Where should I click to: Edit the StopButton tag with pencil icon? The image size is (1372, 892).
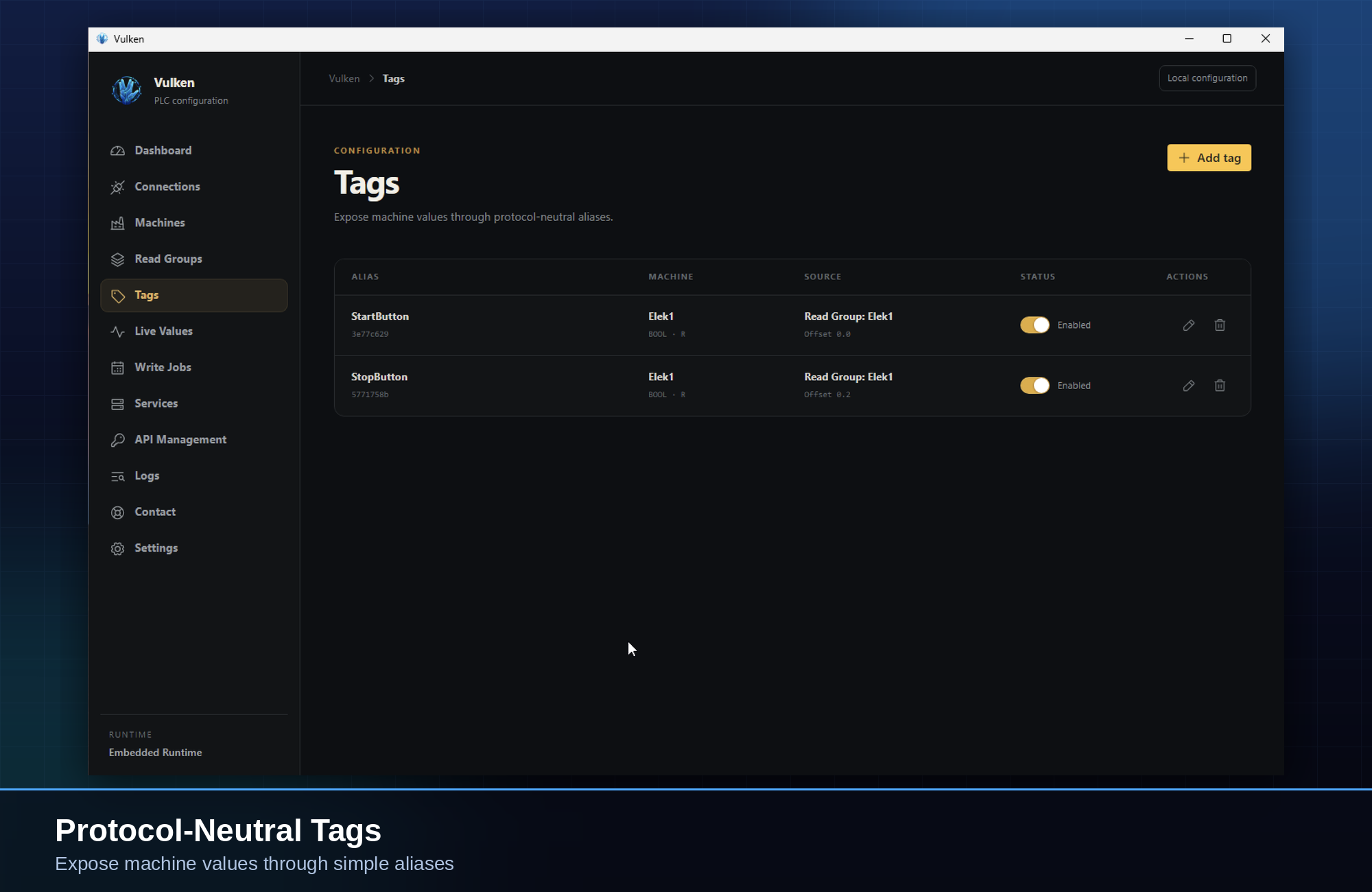[1189, 386]
